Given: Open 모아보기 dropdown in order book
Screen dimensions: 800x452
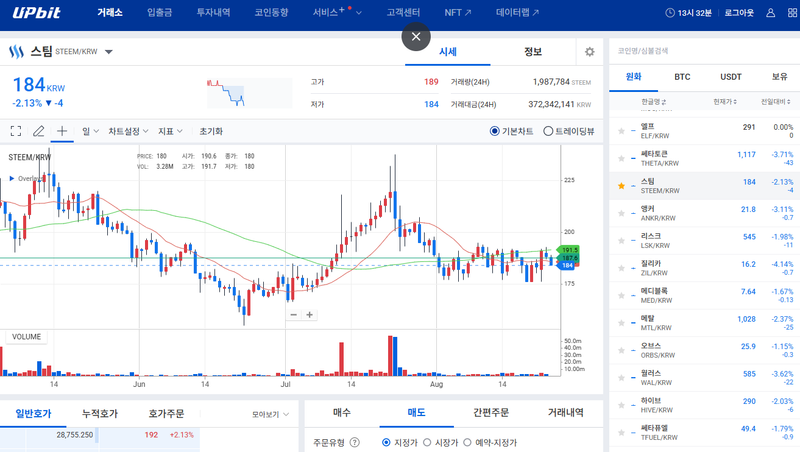Looking at the screenshot, I should 270,414.
